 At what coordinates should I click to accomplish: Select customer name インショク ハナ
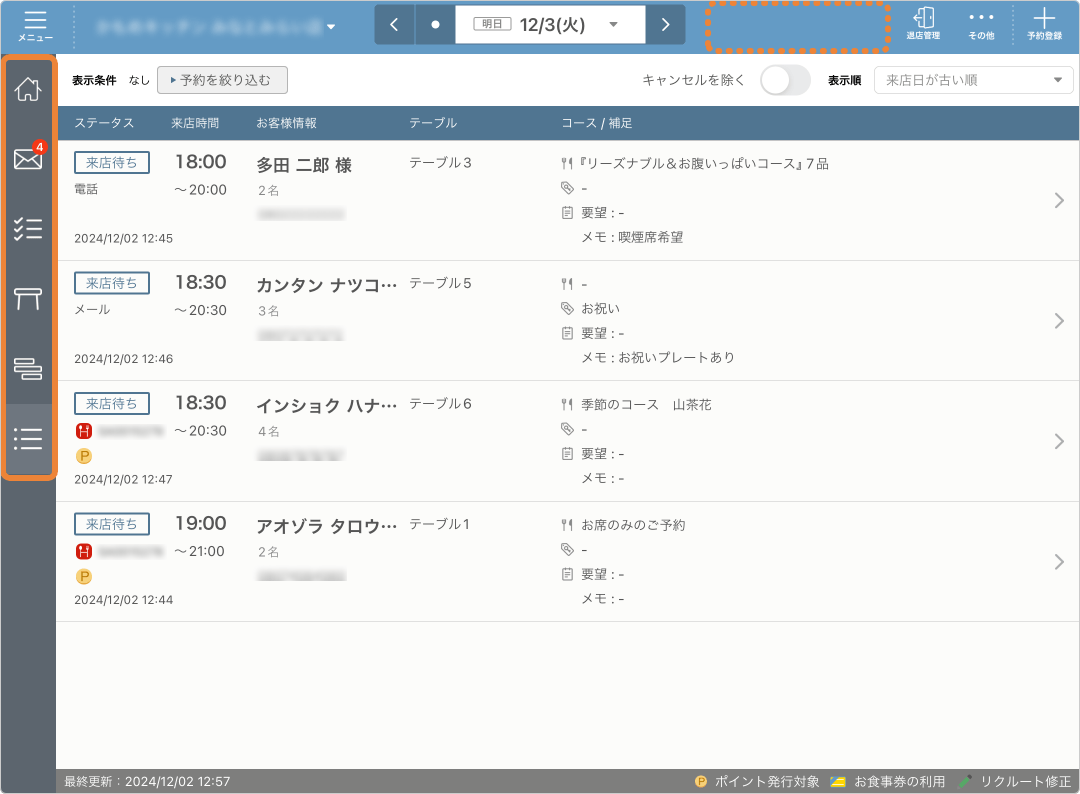pyautogui.click(x=326, y=406)
